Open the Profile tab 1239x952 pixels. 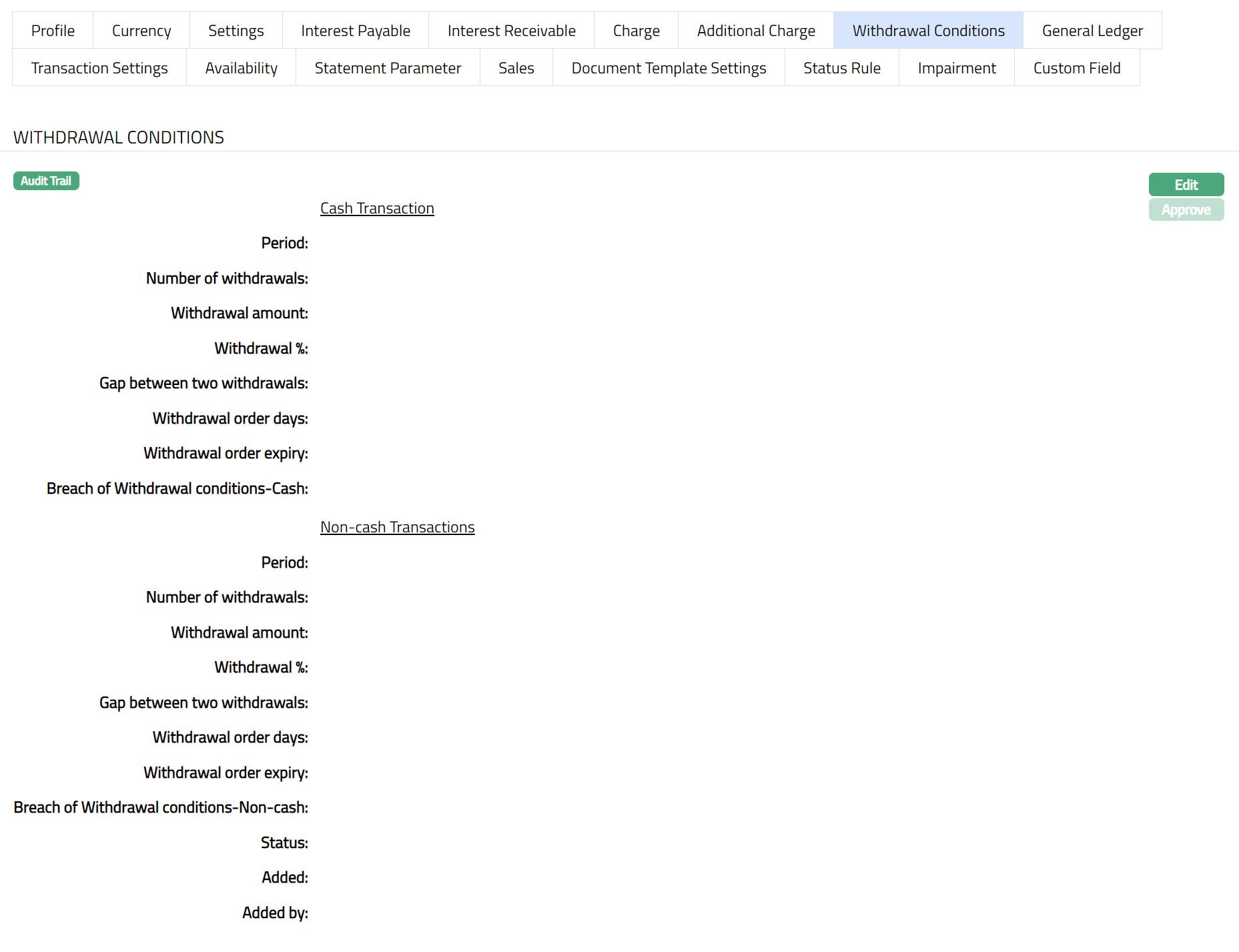point(53,31)
